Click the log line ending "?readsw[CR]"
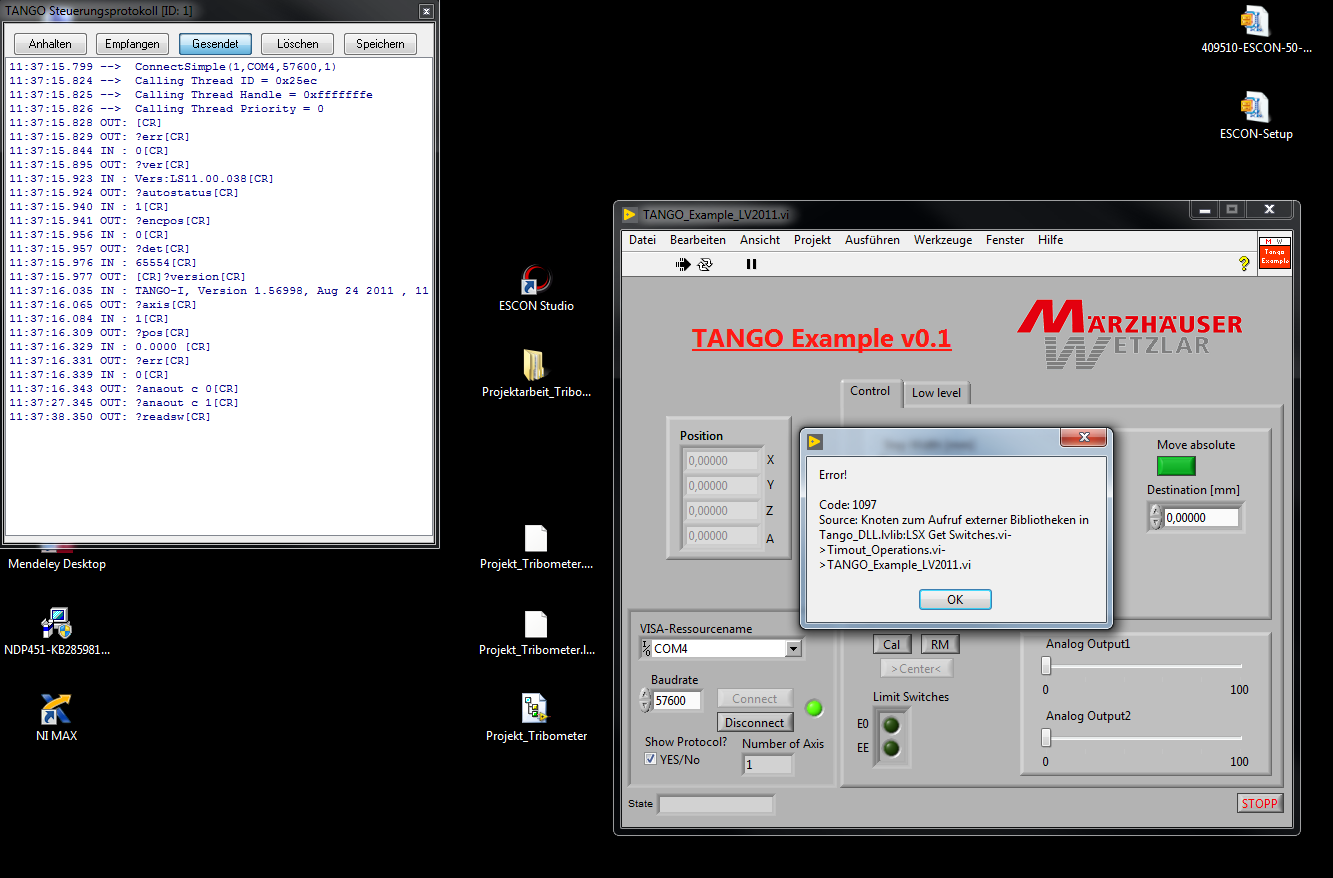Viewport: 1333px width, 878px height. 110,417
